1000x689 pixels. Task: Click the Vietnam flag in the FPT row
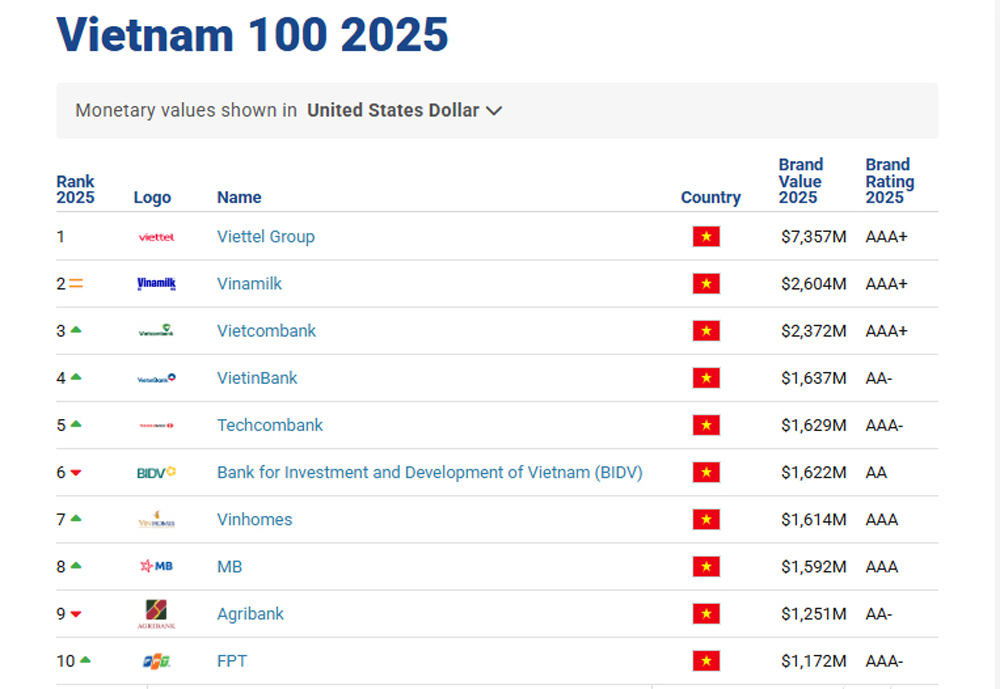click(706, 660)
